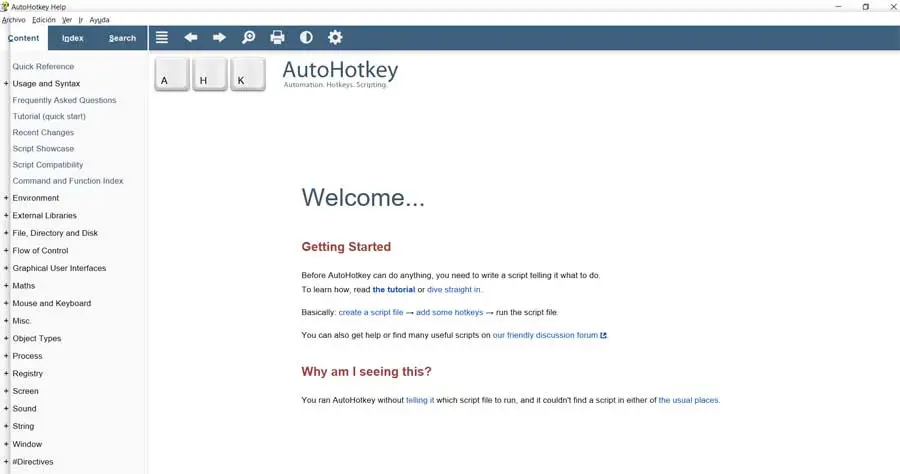Image resolution: width=900 pixels, height=474 pixels.
Task: Follow the "the tutorial" link
Action: [x=394, y=289]
